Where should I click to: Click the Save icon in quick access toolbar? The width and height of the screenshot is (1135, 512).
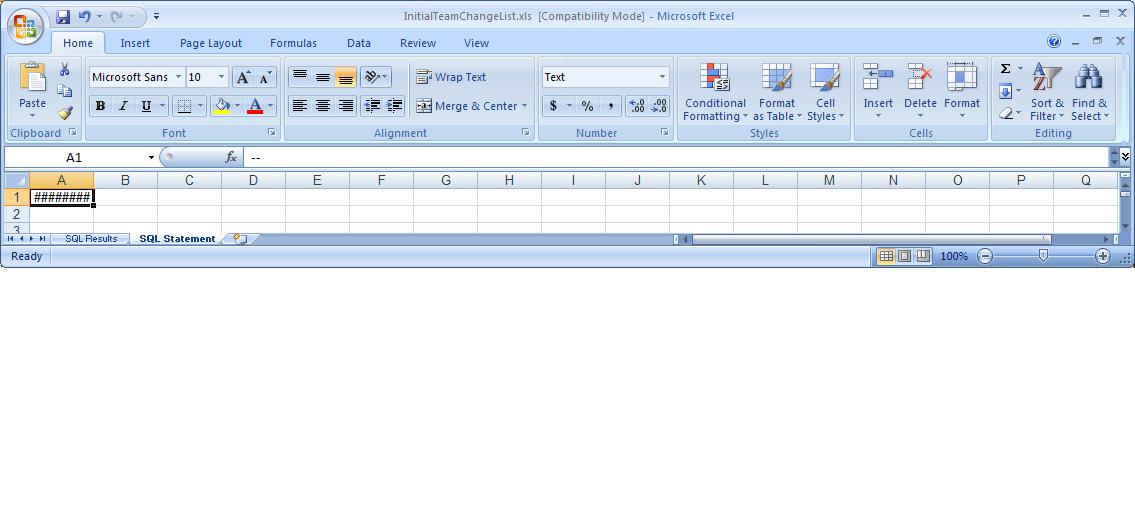click(63, 16)
